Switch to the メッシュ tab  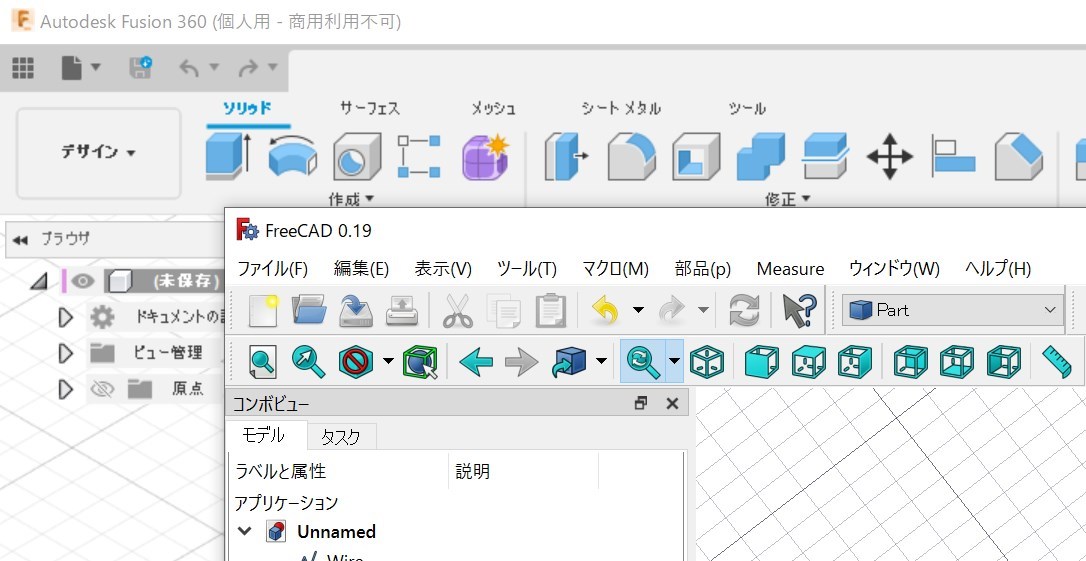493,109
